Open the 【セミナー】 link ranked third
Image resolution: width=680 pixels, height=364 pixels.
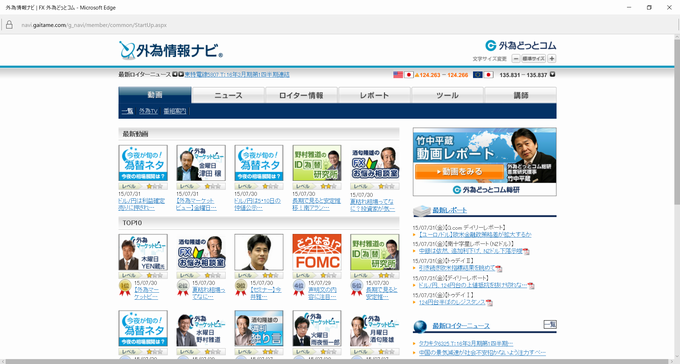pyautogui.click(x=266, y=293)
